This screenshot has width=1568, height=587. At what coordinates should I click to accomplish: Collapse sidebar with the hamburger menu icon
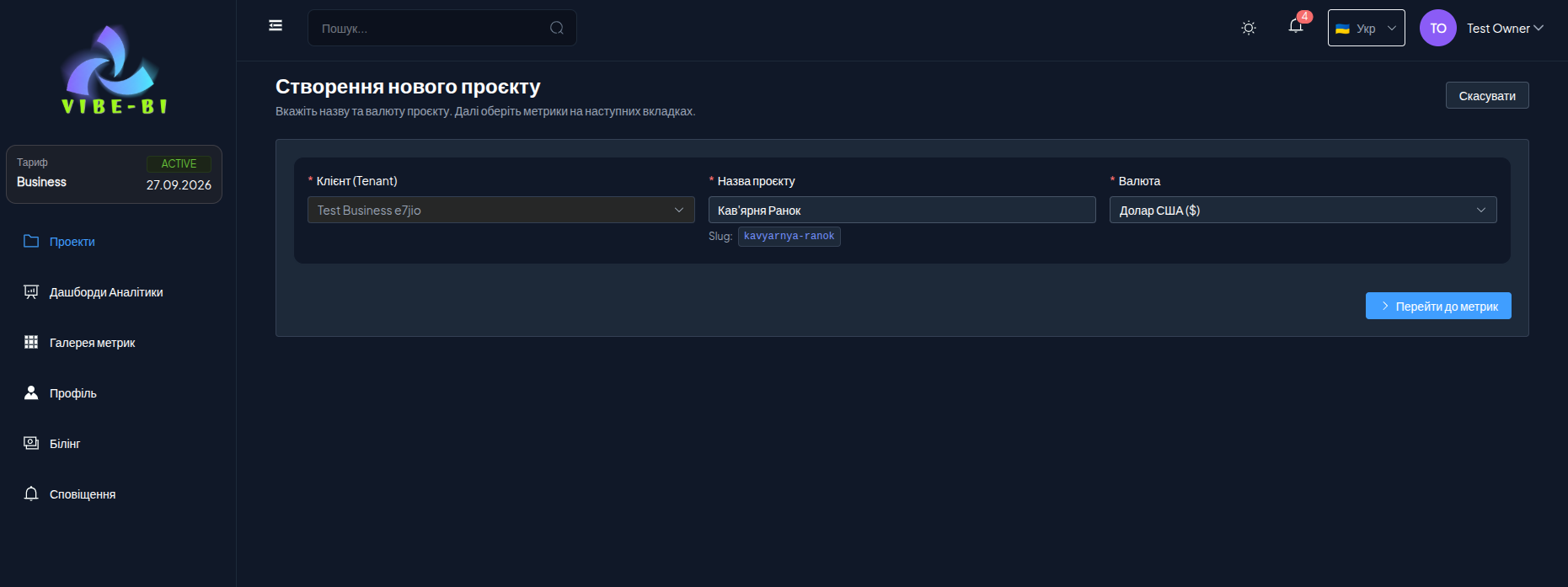[276, 25]
